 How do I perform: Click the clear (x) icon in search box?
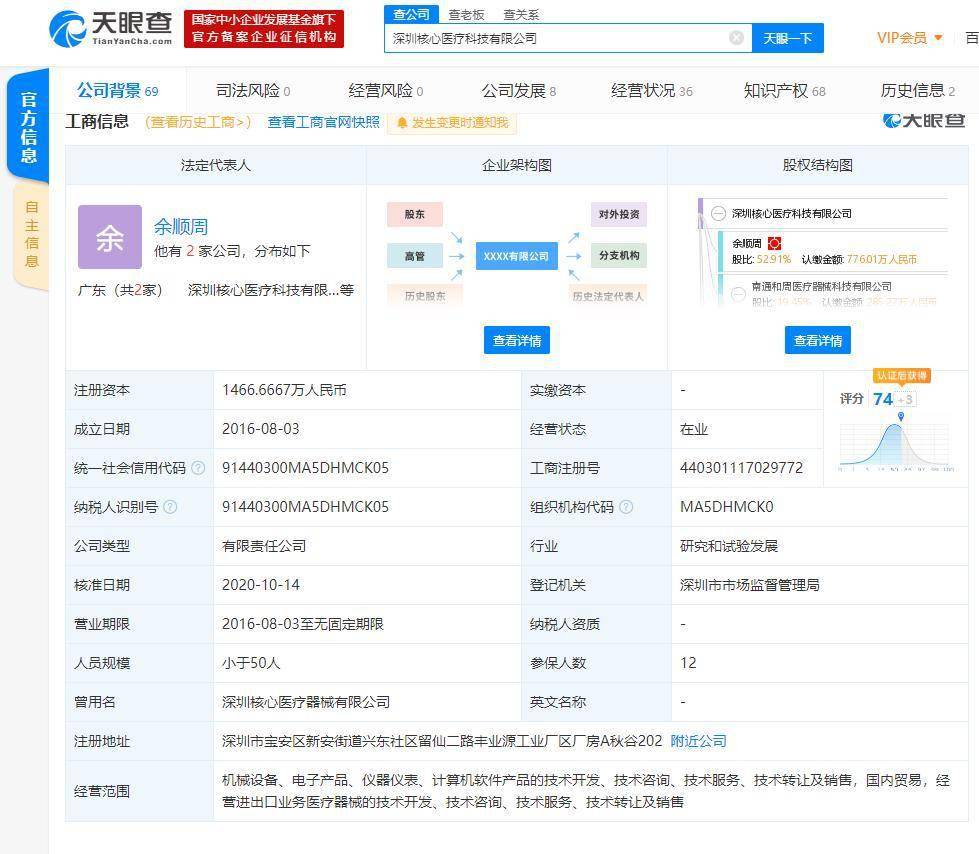point(736,37)
